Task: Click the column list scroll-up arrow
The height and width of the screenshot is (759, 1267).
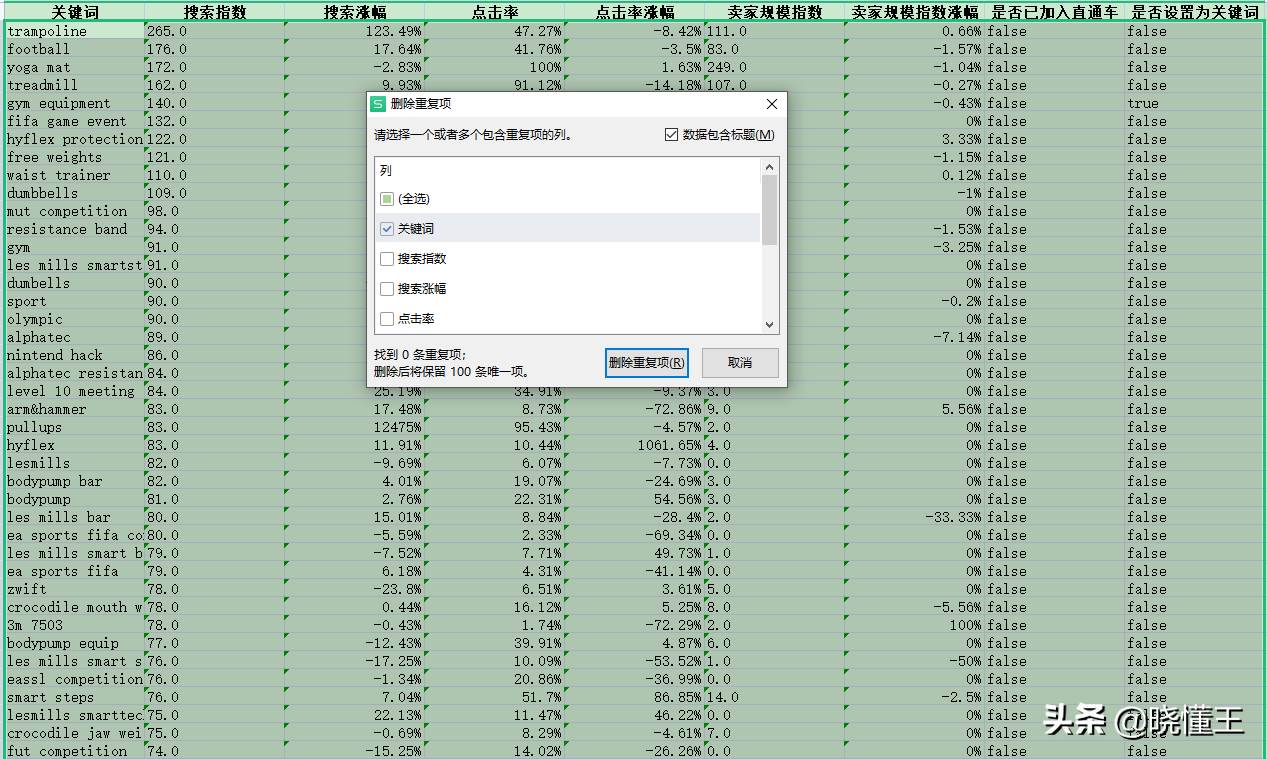Action: point(769,167)
